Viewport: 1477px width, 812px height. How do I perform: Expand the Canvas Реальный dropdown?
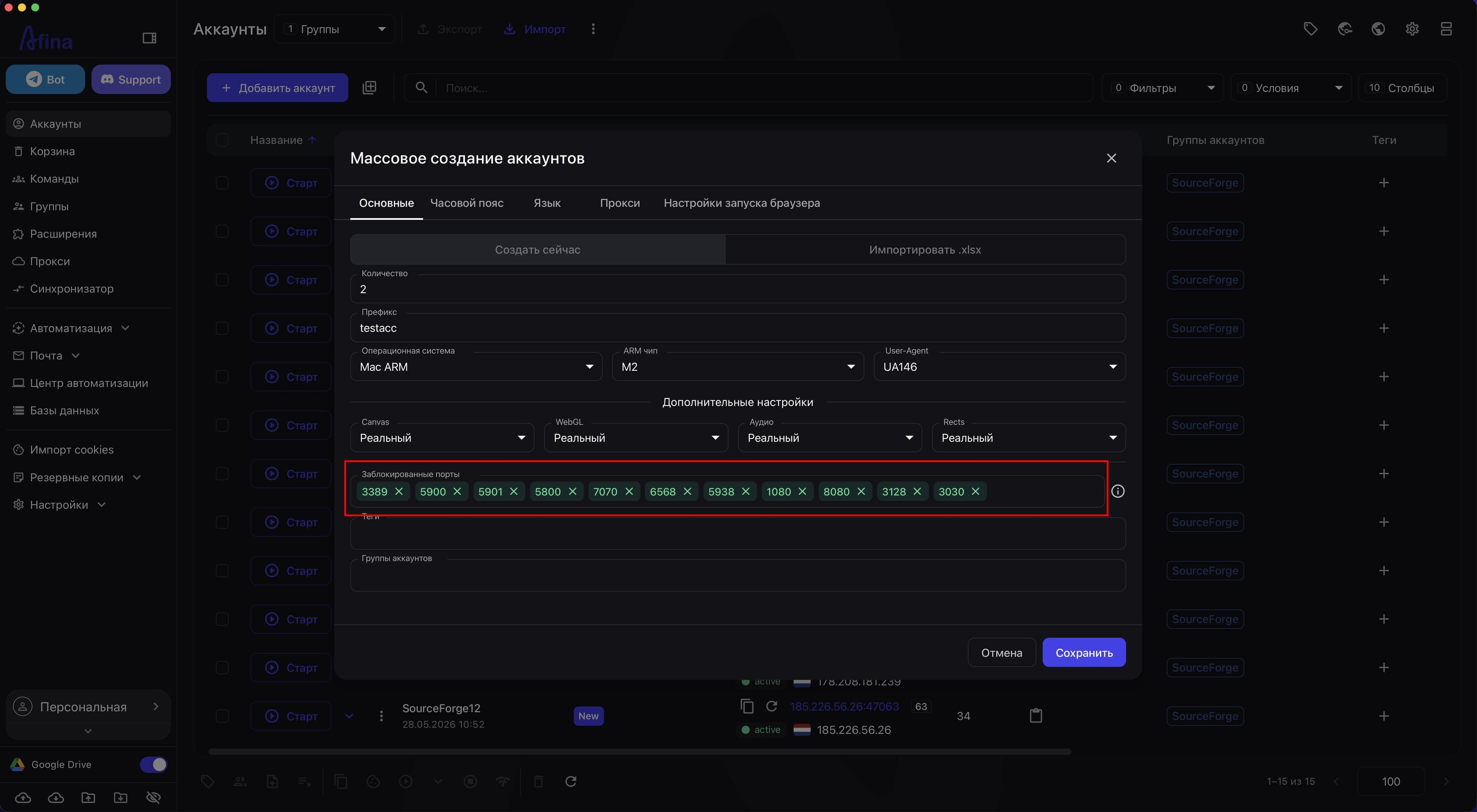tap(442, 438)
